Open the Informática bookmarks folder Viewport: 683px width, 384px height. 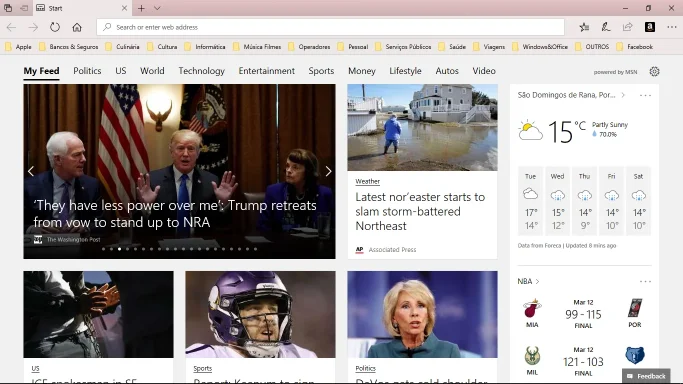click(205, 47)
